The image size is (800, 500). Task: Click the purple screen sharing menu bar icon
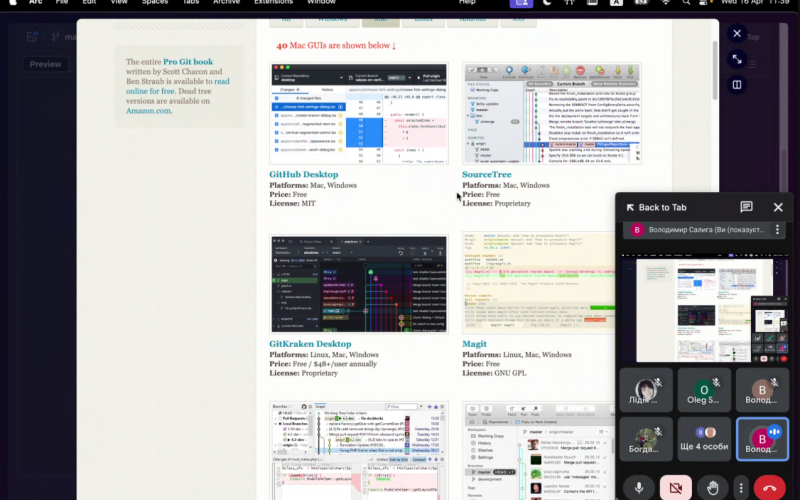521,3
